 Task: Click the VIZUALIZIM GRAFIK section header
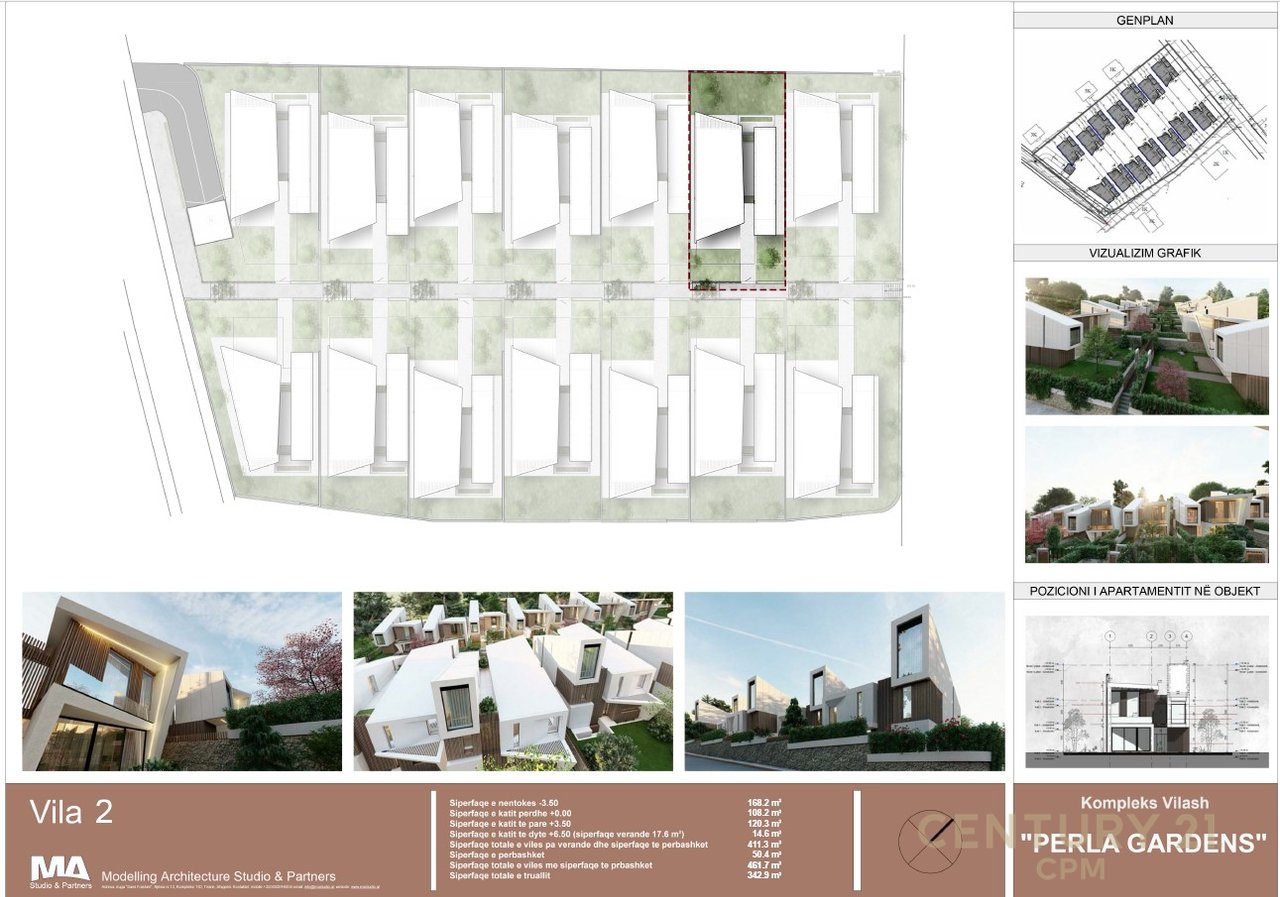click(x=1145, y=253)
